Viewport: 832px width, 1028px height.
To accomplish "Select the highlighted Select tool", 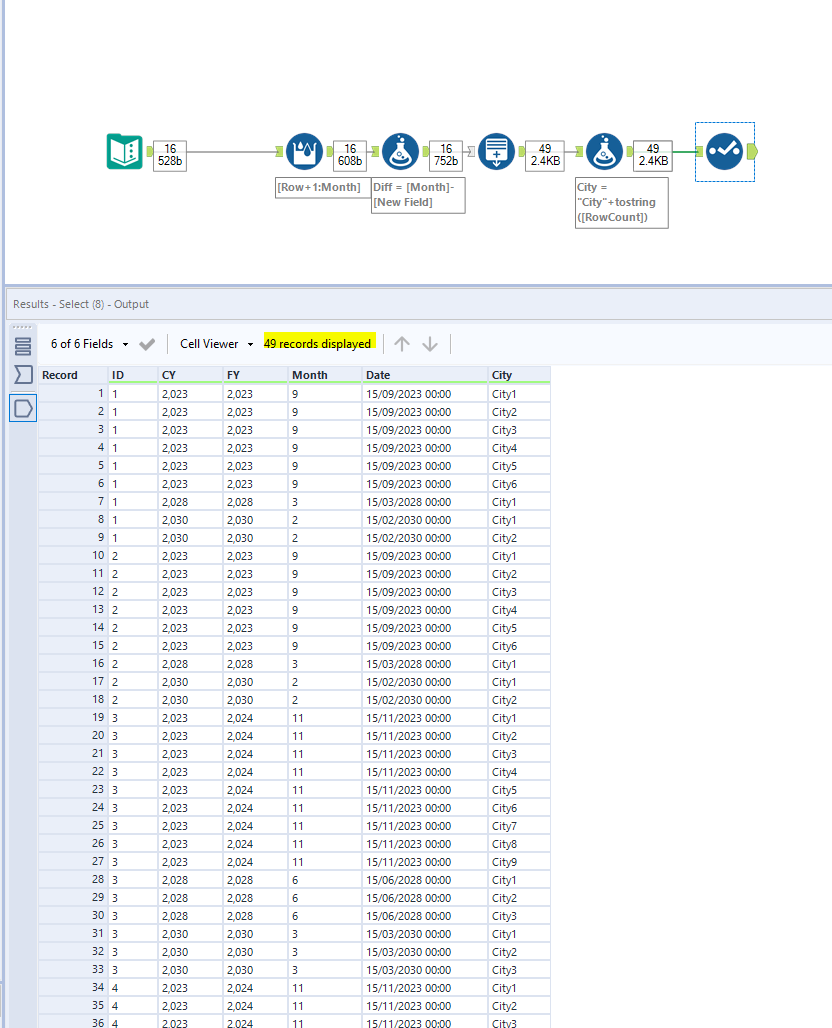I will (724, 151).
